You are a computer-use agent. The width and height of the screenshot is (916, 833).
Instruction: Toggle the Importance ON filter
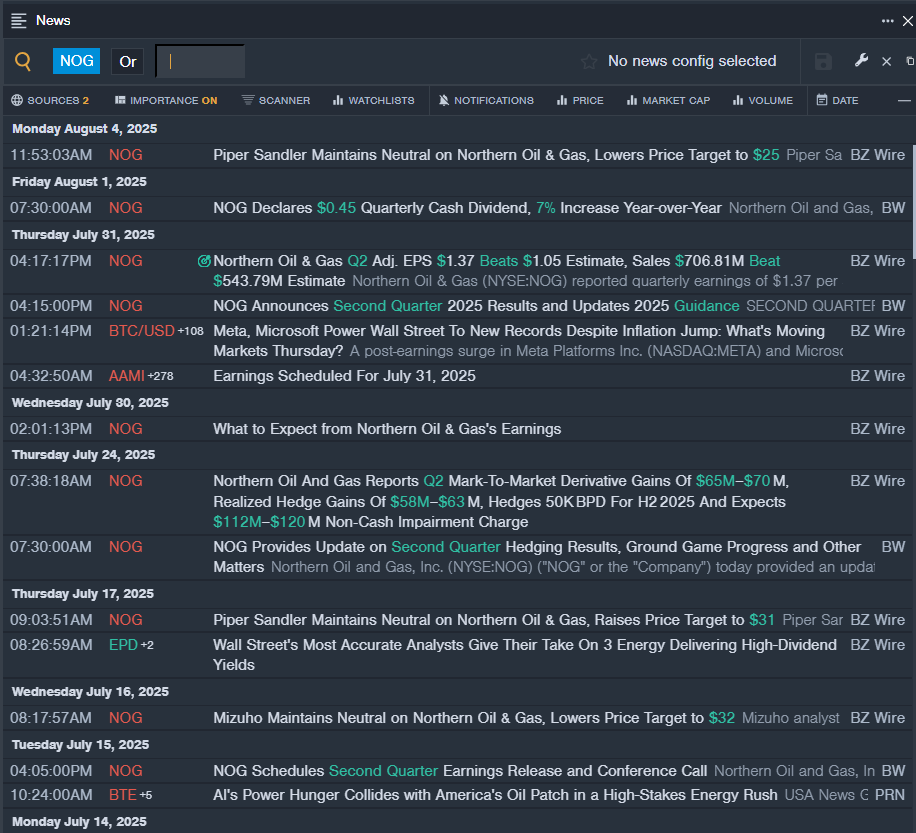click(x=166, y=100)
